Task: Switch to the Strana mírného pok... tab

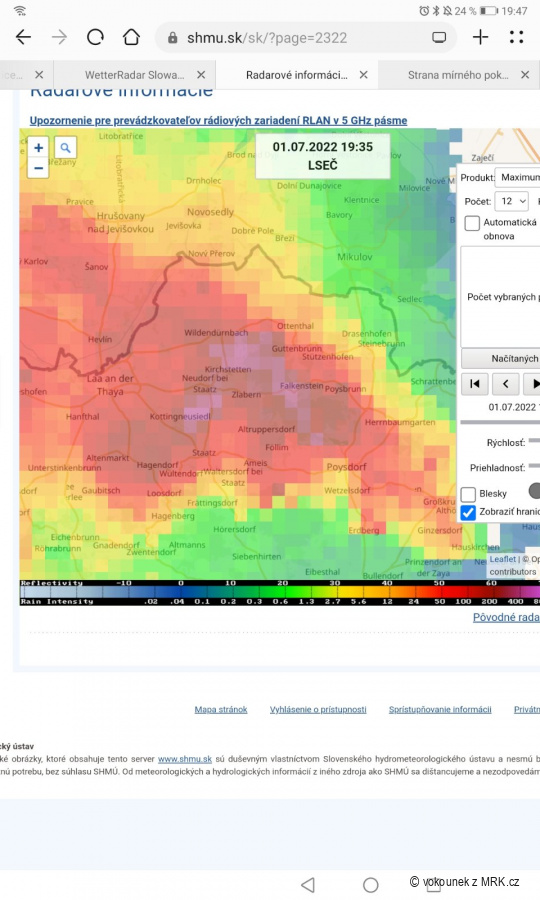Action: (458, 75)
